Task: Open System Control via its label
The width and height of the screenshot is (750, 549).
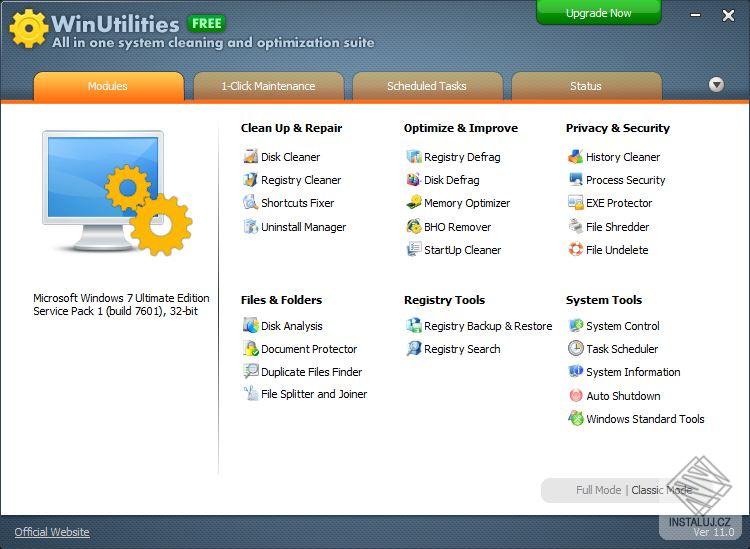Action: pos(623,326)
